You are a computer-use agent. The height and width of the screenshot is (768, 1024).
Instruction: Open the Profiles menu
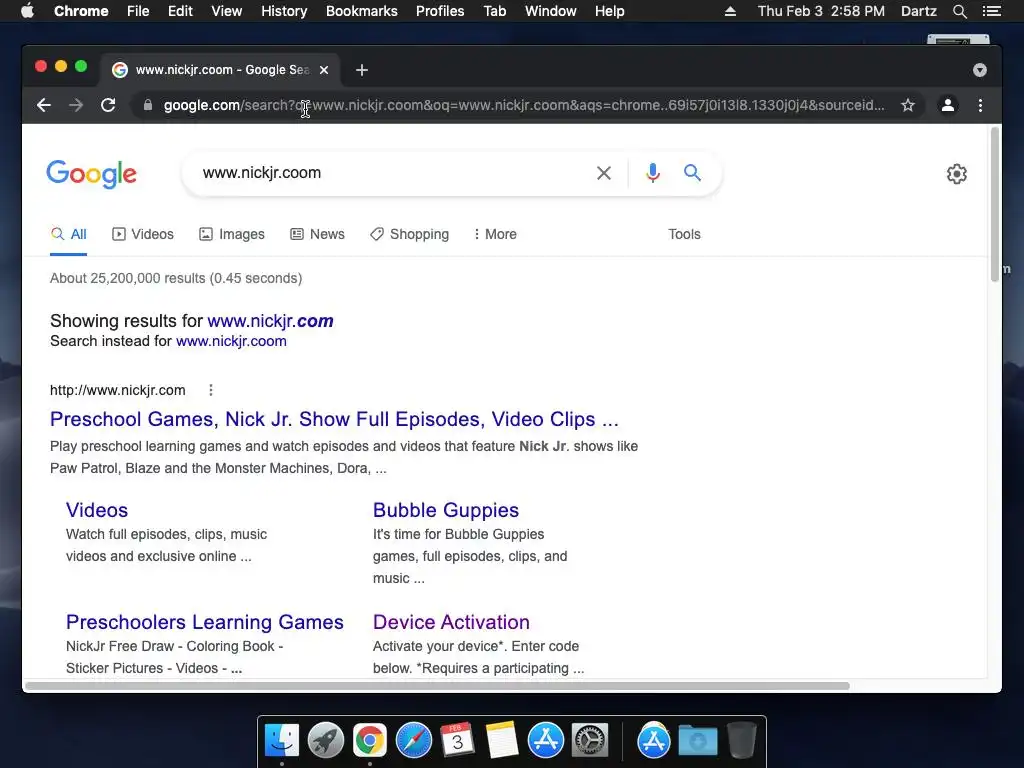tap(440, 11)
